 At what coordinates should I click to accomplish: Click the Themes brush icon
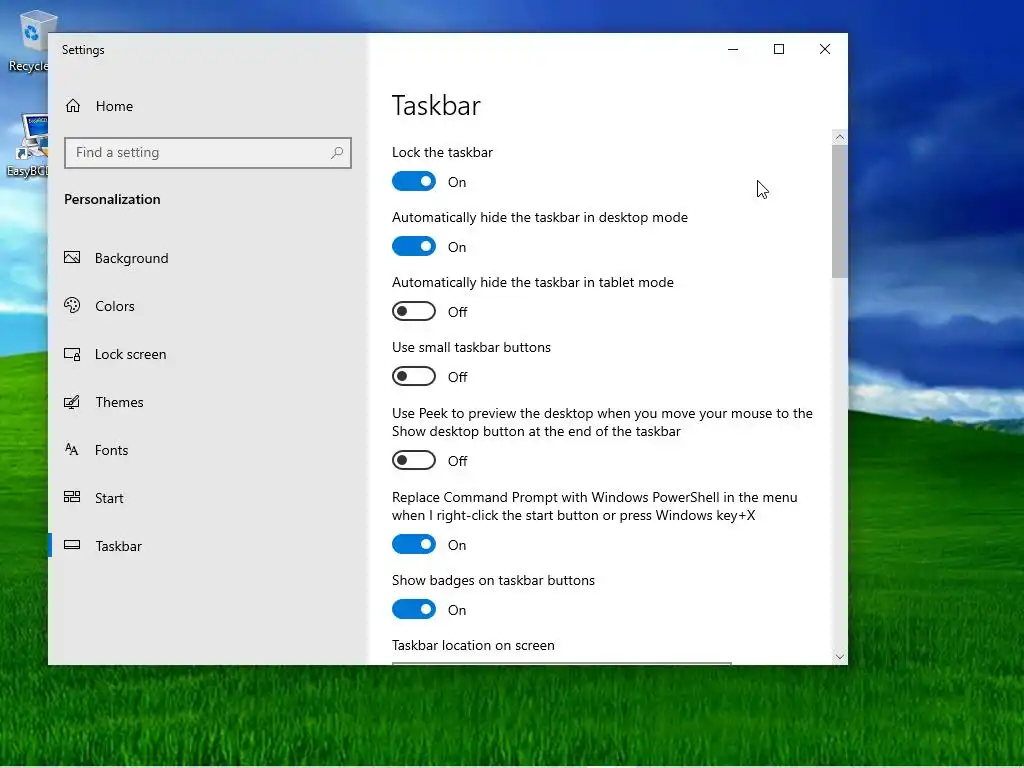(72, 402)
